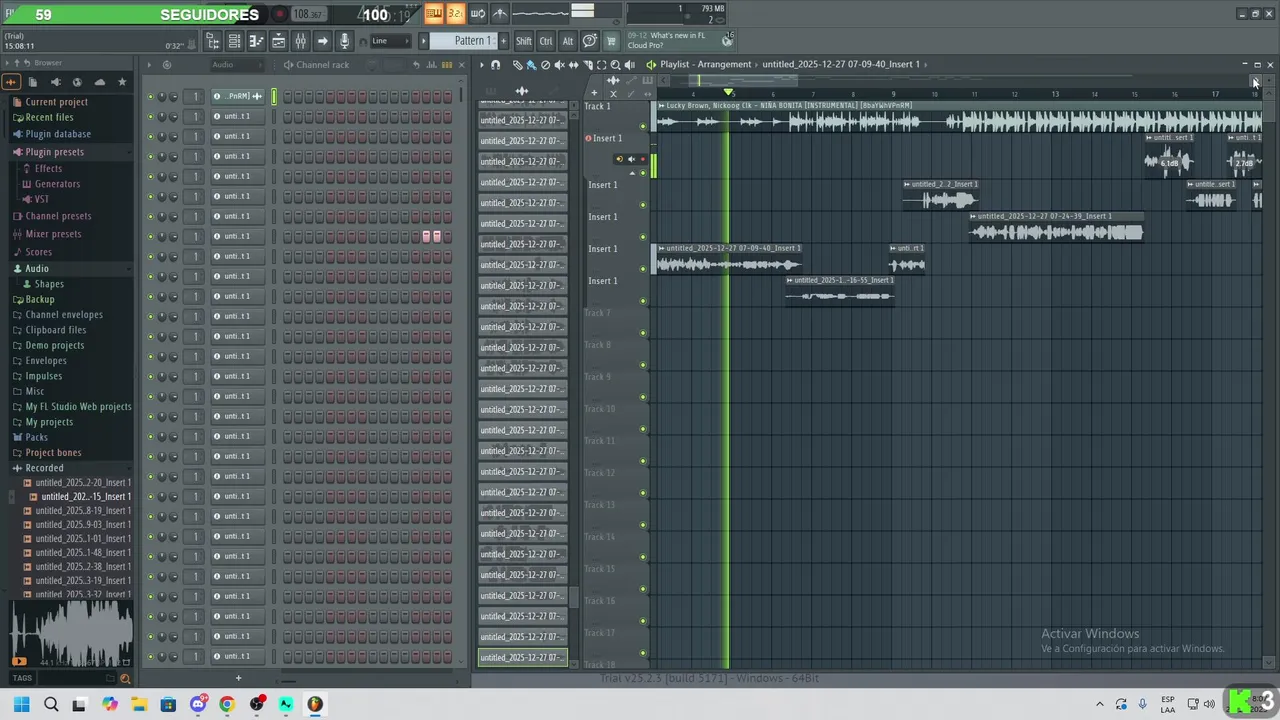The width and height of the screenshot is (1280, 720).
Task: Select the Lucky Brown NIÑA BONITA instrumental audio clip
Action: click(x=958, y=117)
